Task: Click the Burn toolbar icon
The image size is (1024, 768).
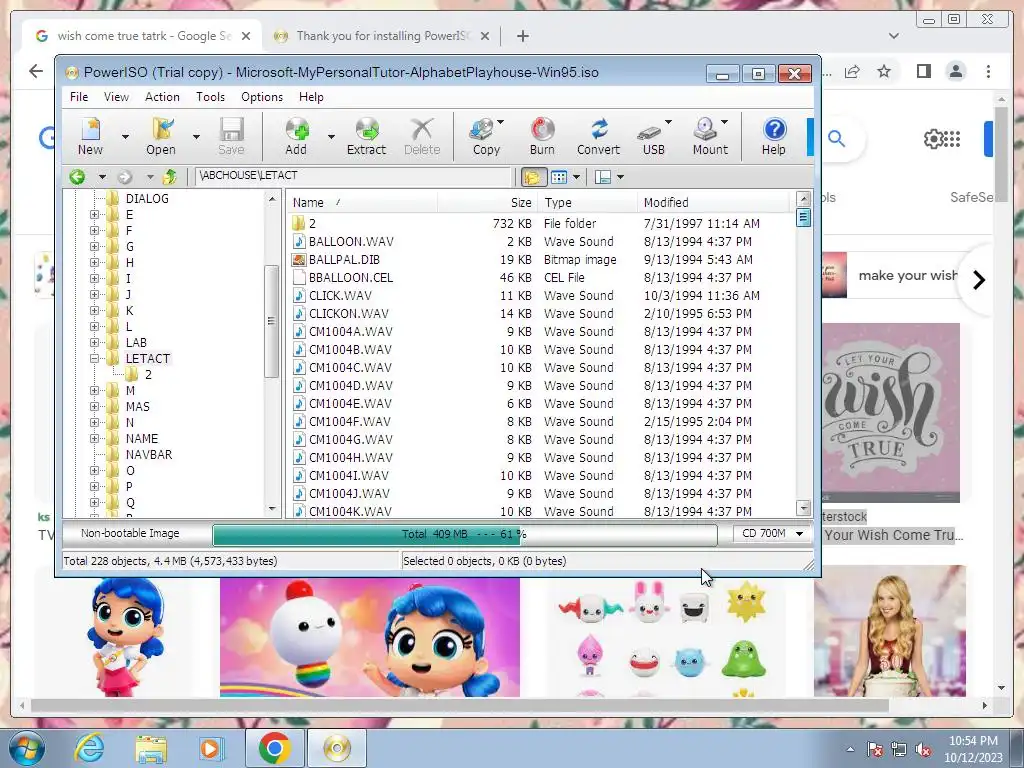Action: point(542,136)
